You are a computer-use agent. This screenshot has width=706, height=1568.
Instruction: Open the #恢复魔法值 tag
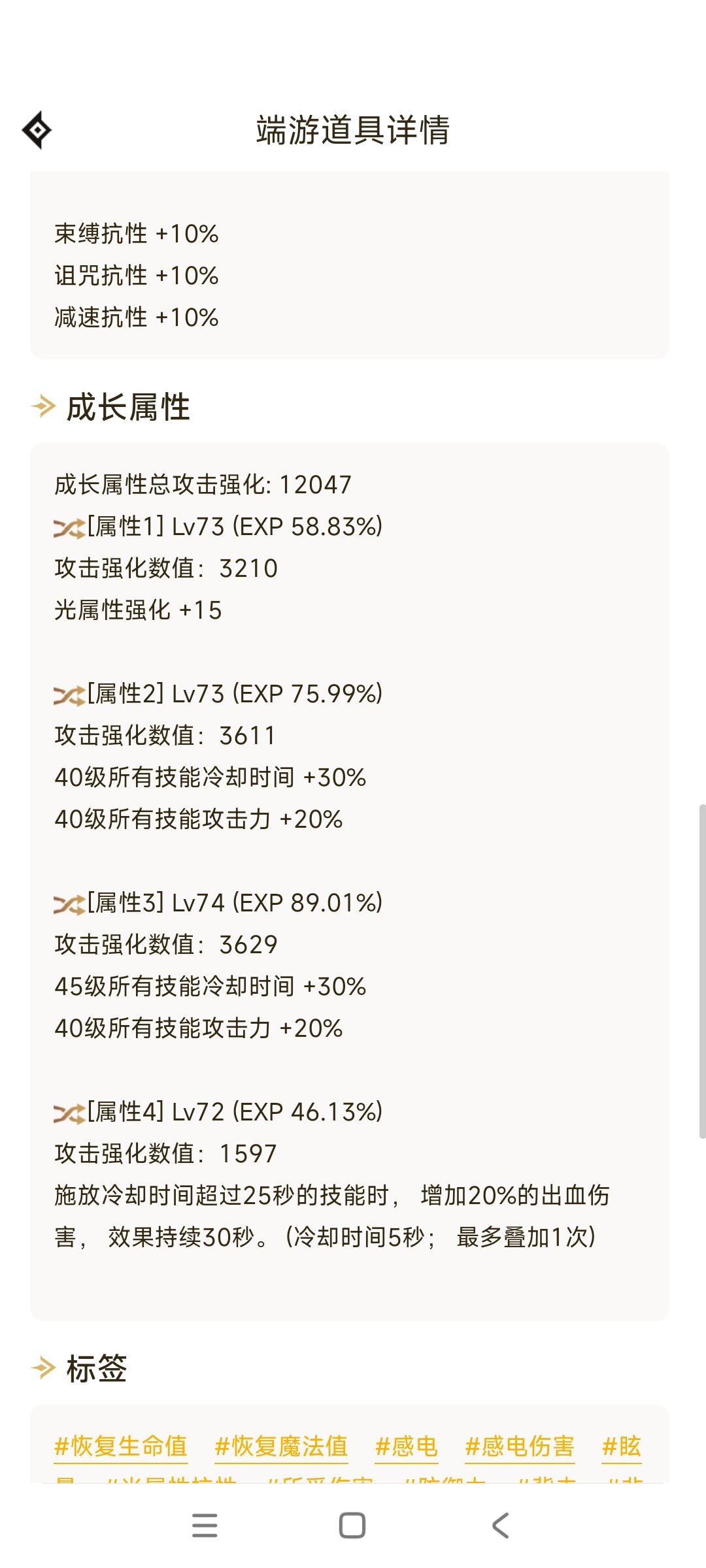point(281,1446)
